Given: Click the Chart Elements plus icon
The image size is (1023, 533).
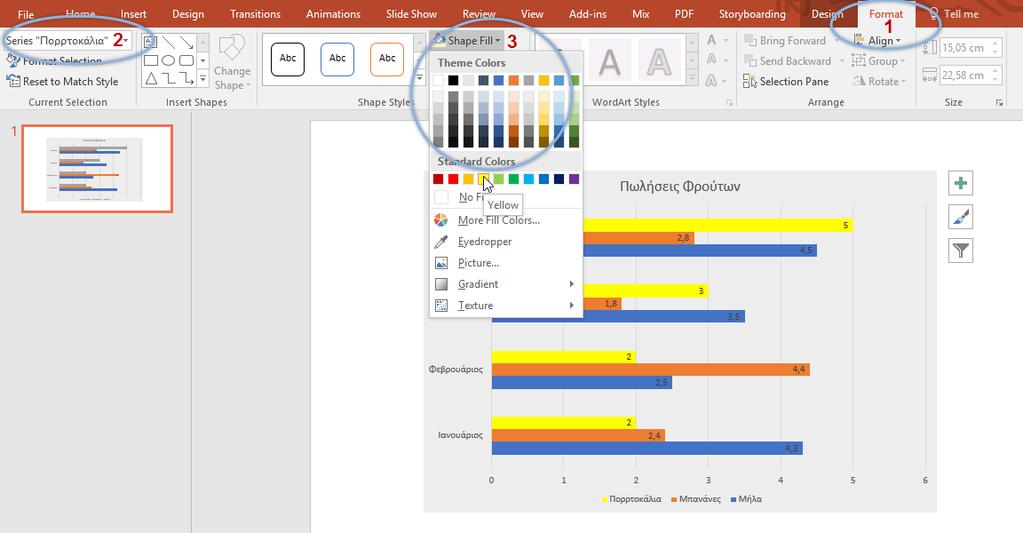Looking at the screenshot, I should [960, 183].
